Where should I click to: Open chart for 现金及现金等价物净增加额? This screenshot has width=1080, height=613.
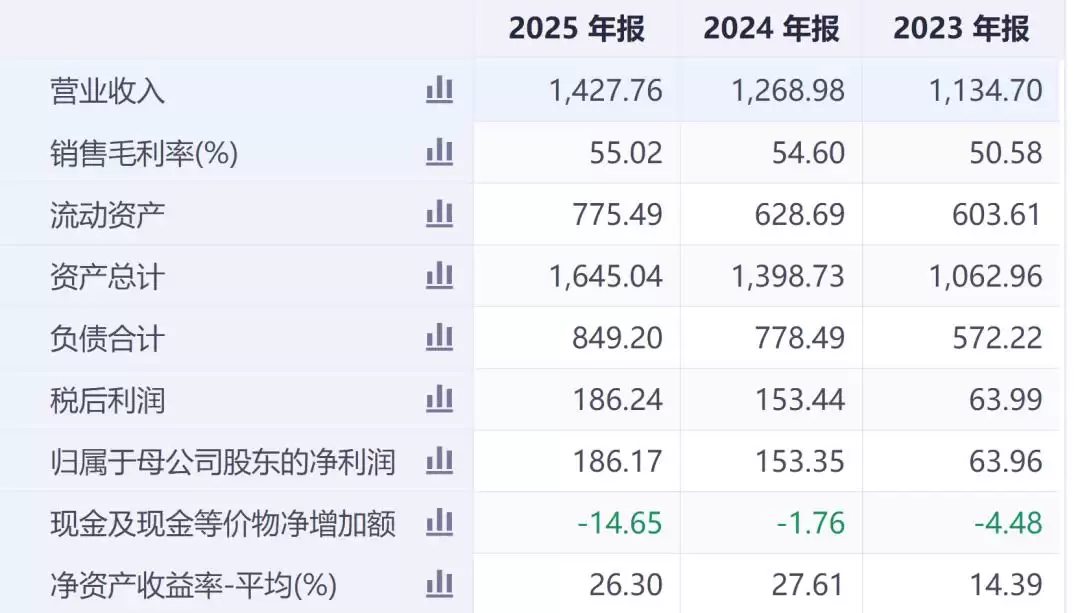tap(439, 523)
